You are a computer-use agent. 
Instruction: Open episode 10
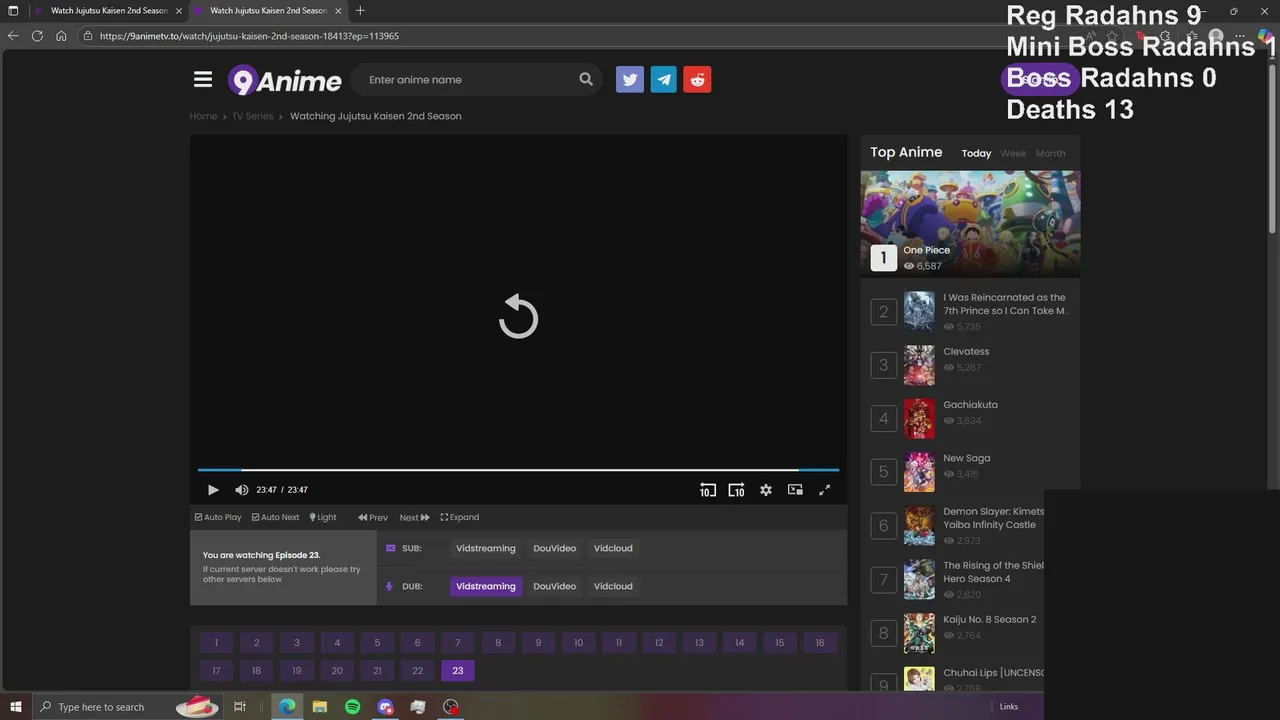[x=578, y=643]
